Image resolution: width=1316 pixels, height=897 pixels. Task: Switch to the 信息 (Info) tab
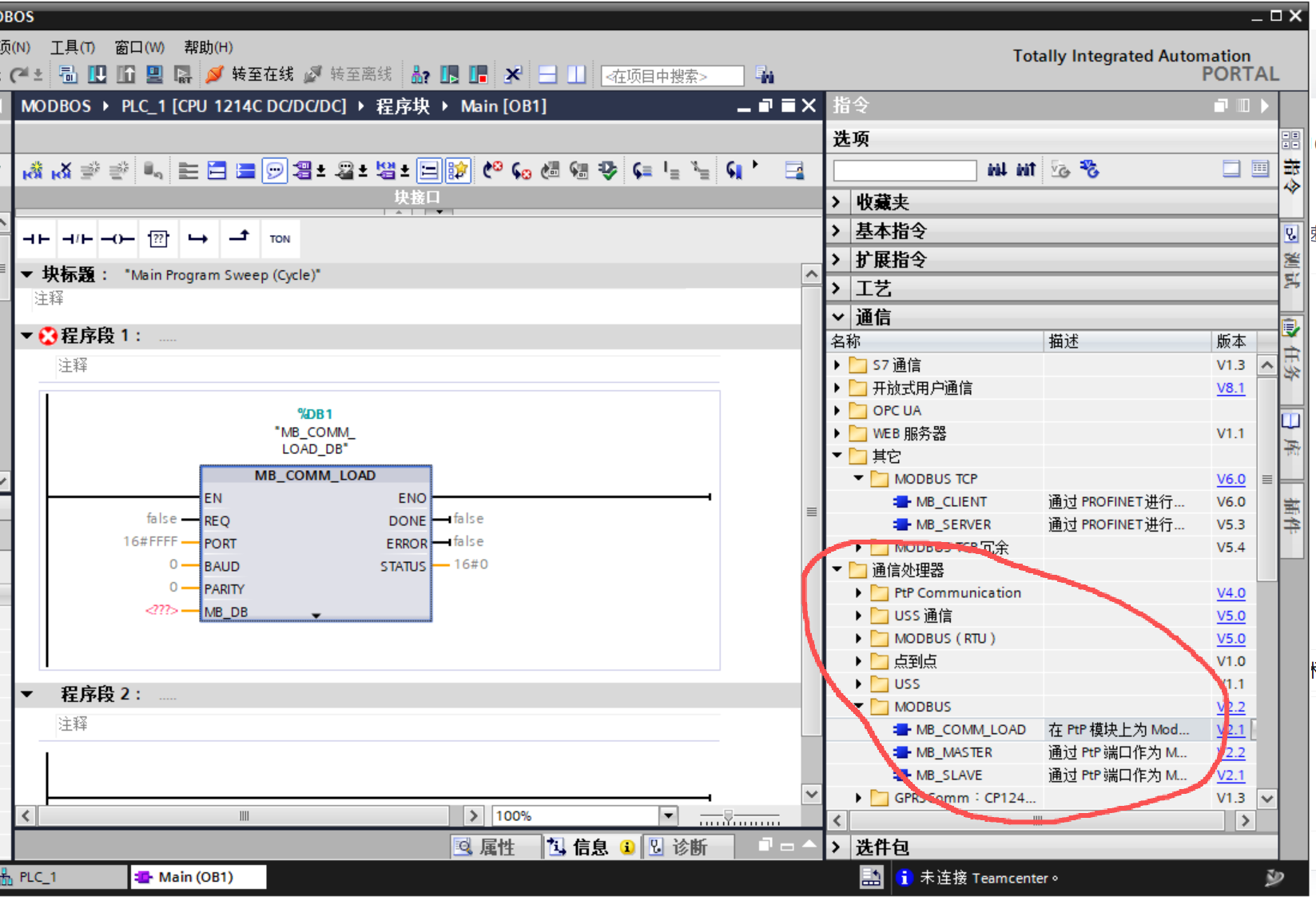(x=590, y=847)
